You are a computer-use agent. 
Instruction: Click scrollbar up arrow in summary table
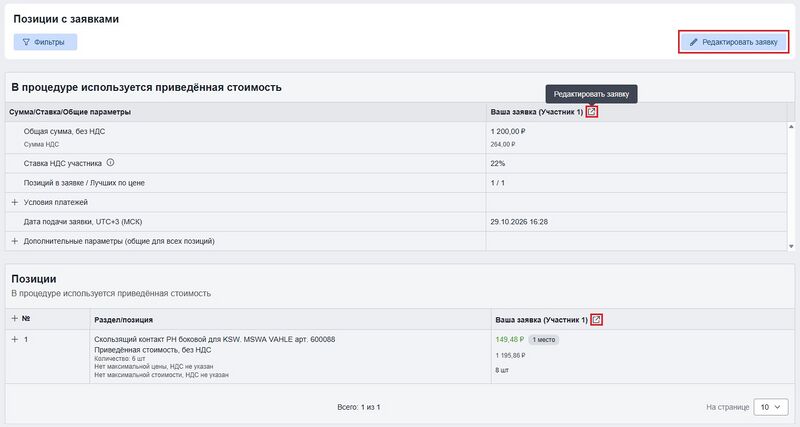click(x=791, y=127)
